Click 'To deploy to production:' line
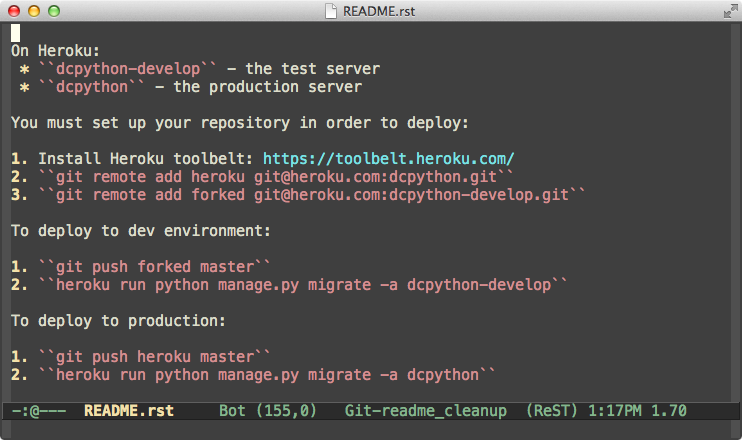 tap(118, 321)
